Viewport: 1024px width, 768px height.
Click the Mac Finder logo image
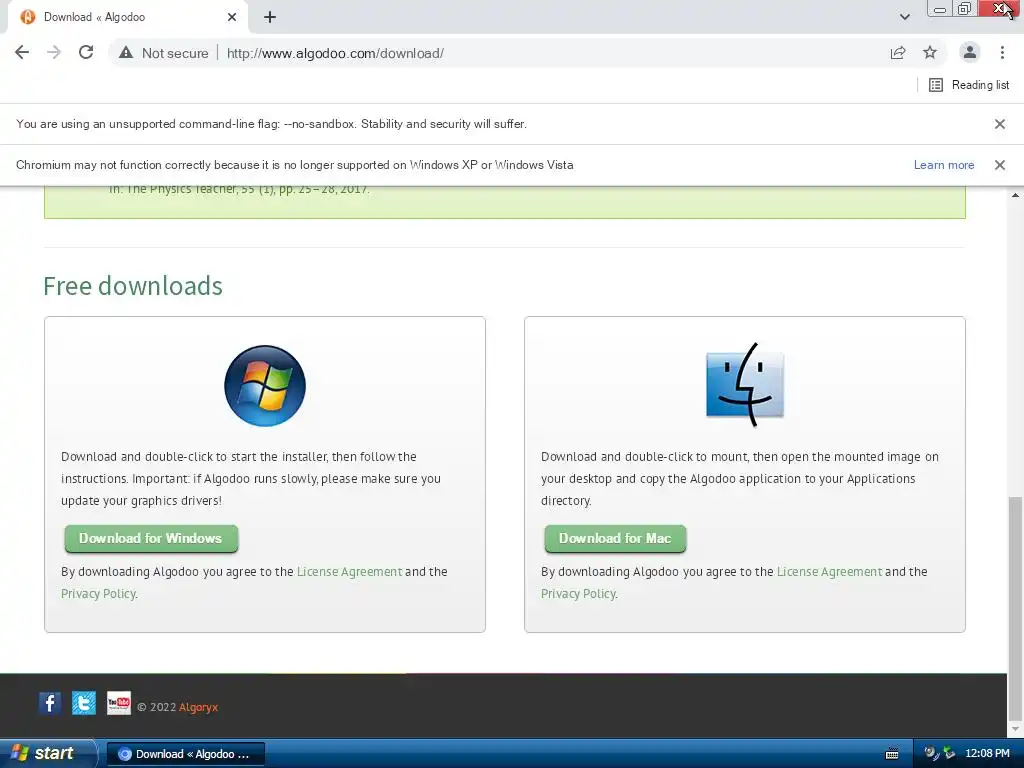pyautogui.click(x=744, y=384)
